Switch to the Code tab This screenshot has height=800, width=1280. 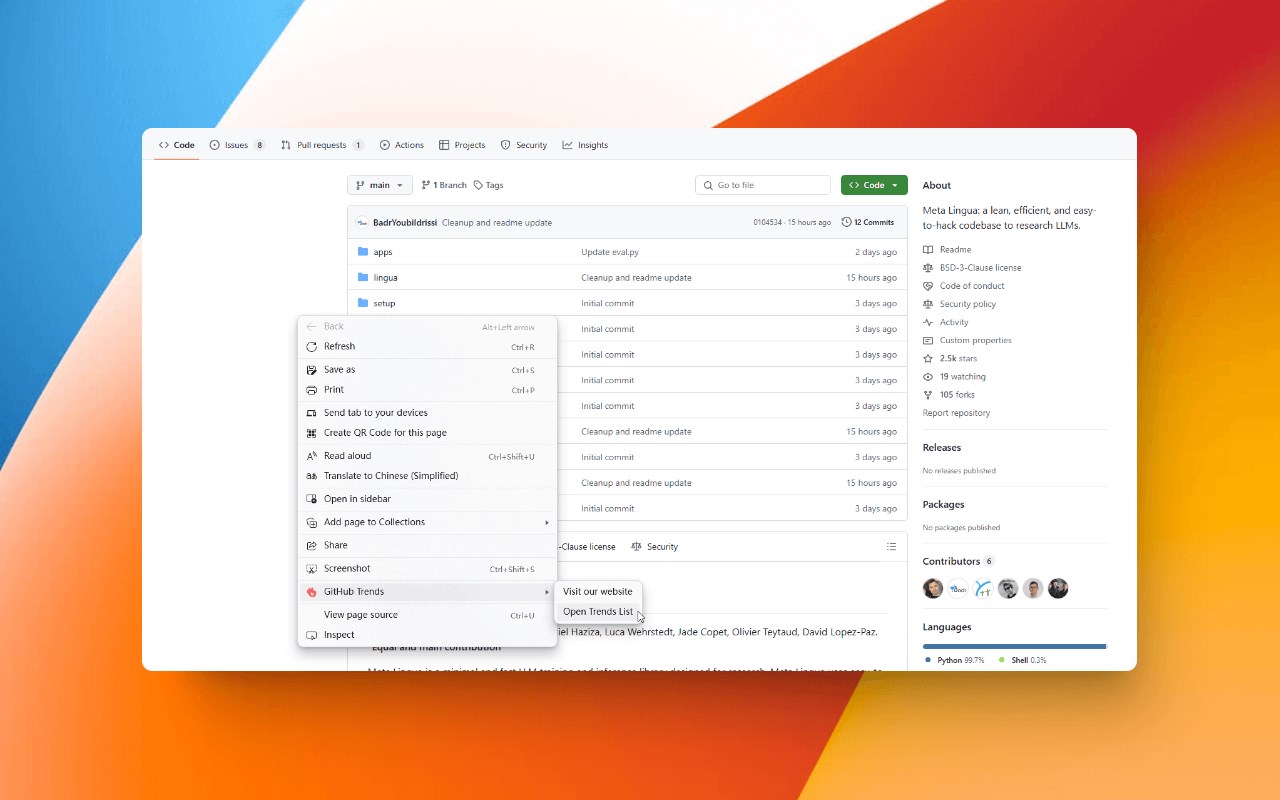pyautogui.click(x=177, y=145)
